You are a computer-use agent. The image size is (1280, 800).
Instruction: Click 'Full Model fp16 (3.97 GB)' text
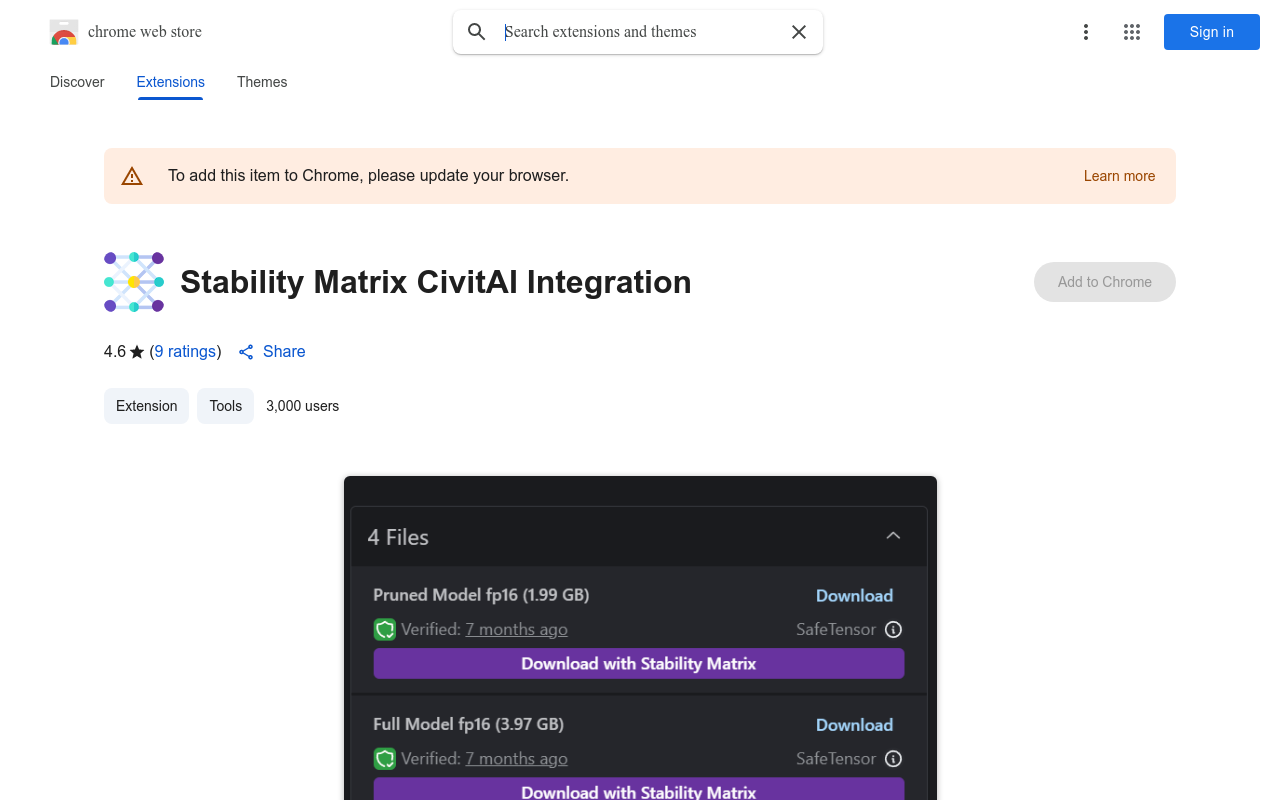click(x=468, y=724)
